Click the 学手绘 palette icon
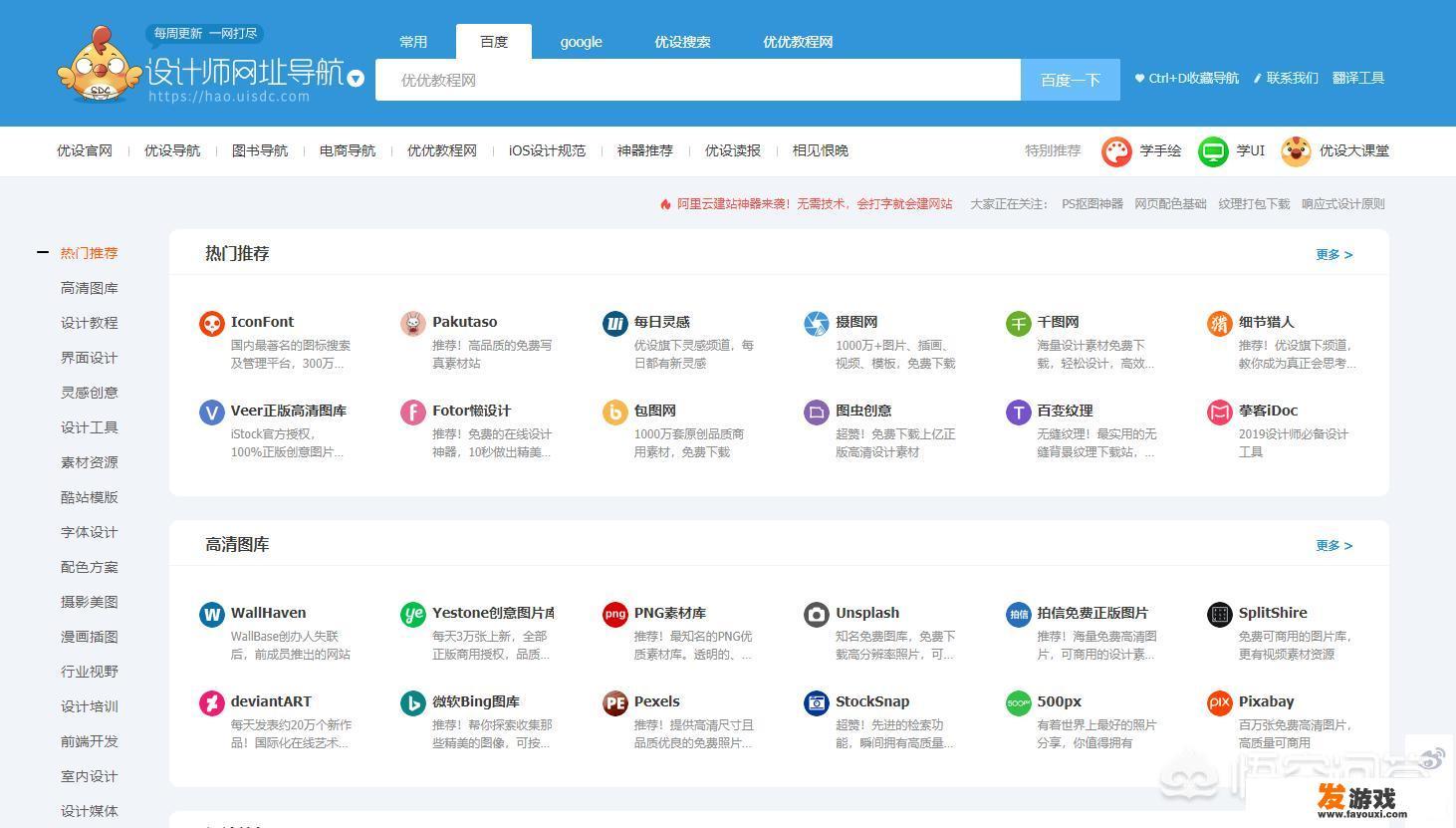The image size is (1456, 828). (1116, 151)
